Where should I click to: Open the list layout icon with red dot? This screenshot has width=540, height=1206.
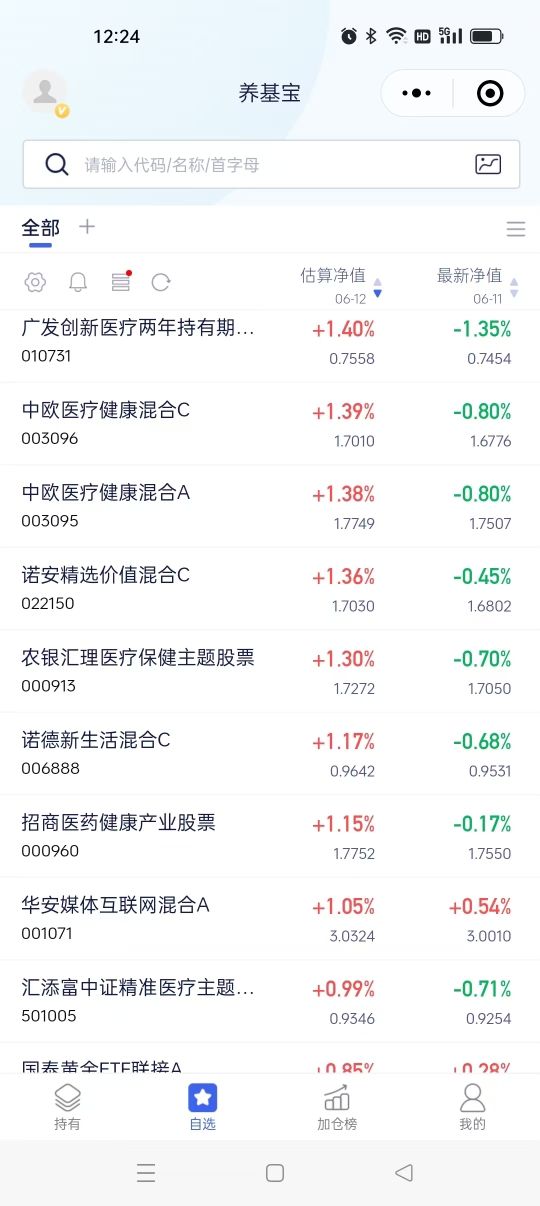[x=121, y=282]
